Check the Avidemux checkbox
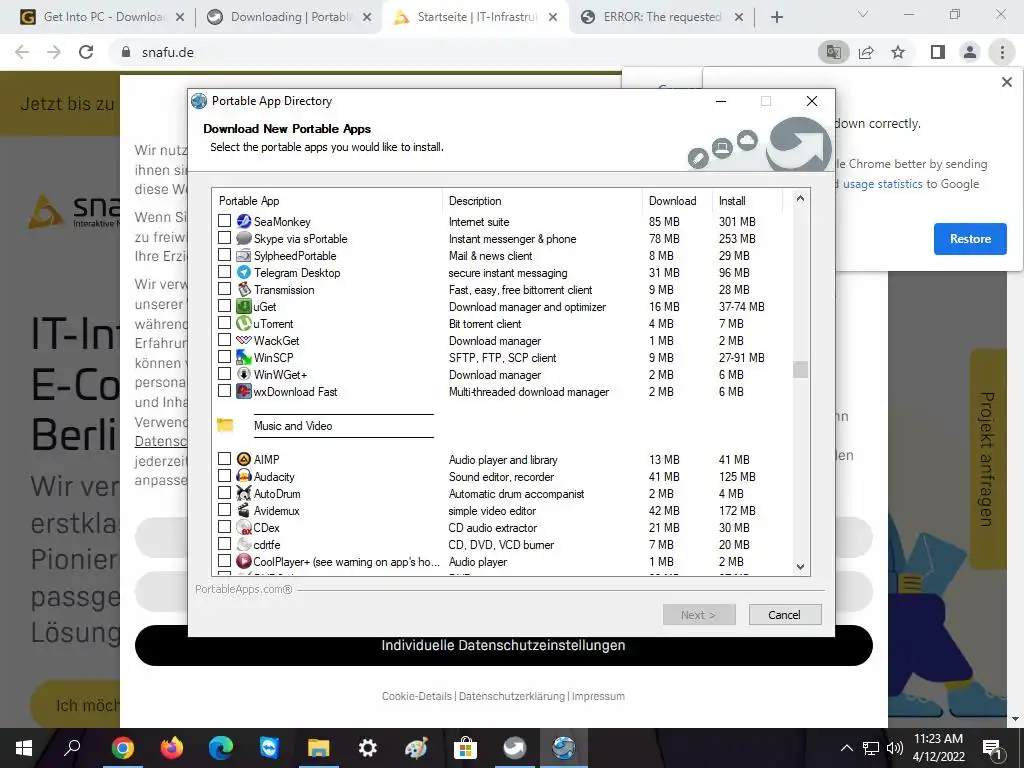The height and width of the screenshot is (768, 1024). pos(224,509)
